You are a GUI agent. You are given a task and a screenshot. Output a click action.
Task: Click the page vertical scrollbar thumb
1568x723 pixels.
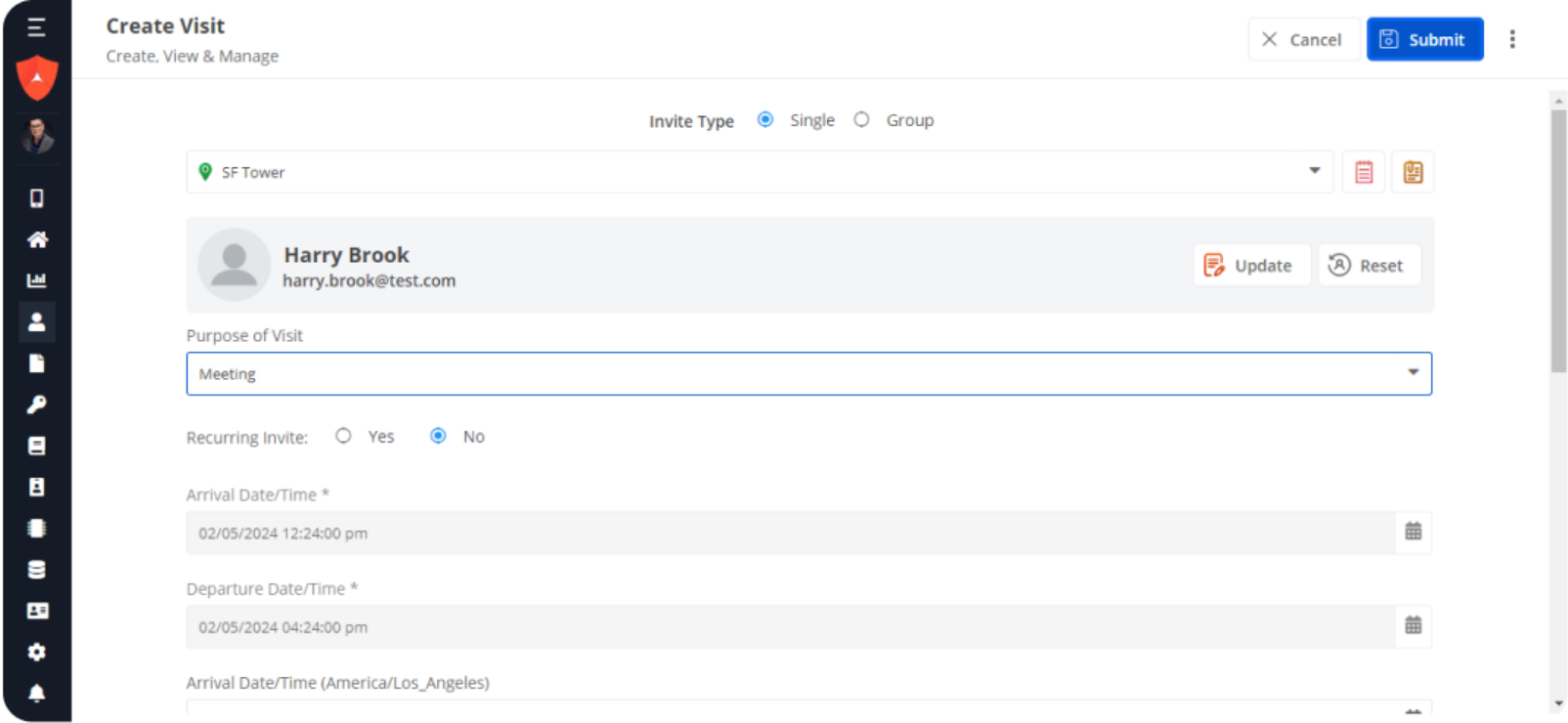point(1558,240)
